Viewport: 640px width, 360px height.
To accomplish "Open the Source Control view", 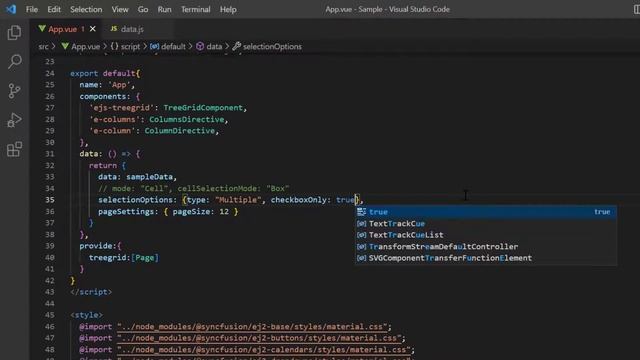I will pos(14,91).
